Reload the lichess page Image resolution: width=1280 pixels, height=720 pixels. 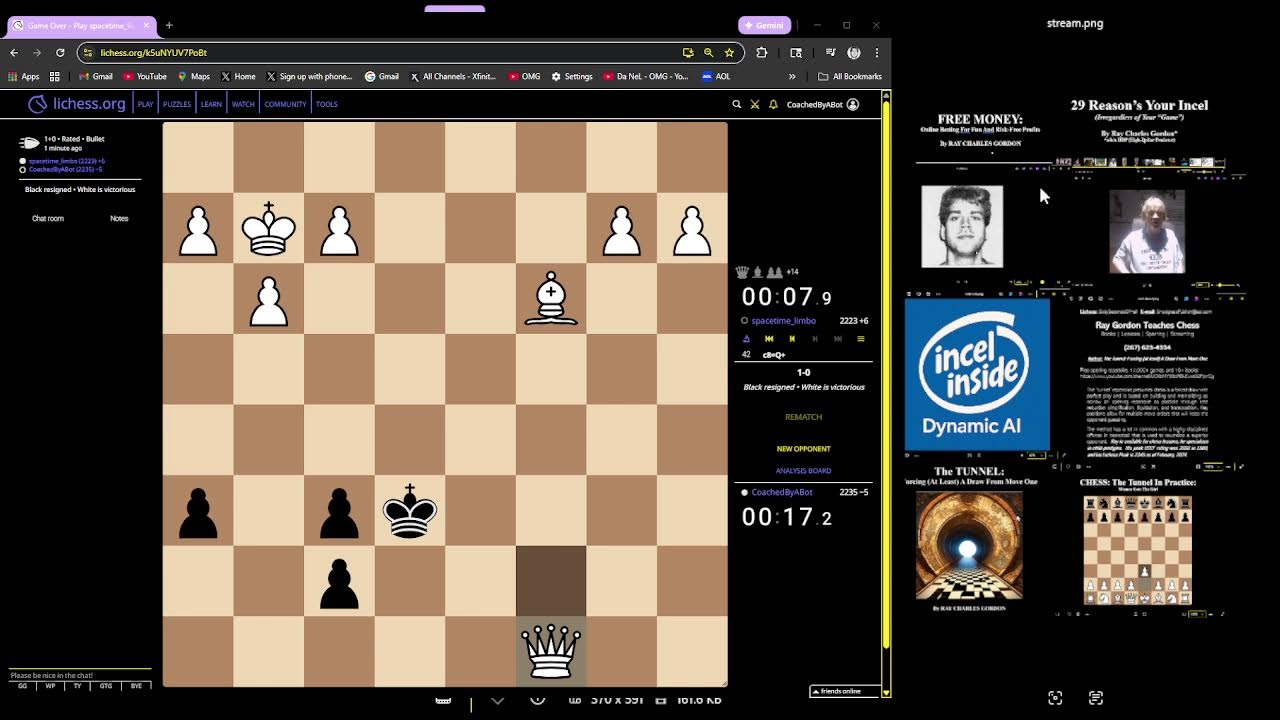tap(60, 52)
